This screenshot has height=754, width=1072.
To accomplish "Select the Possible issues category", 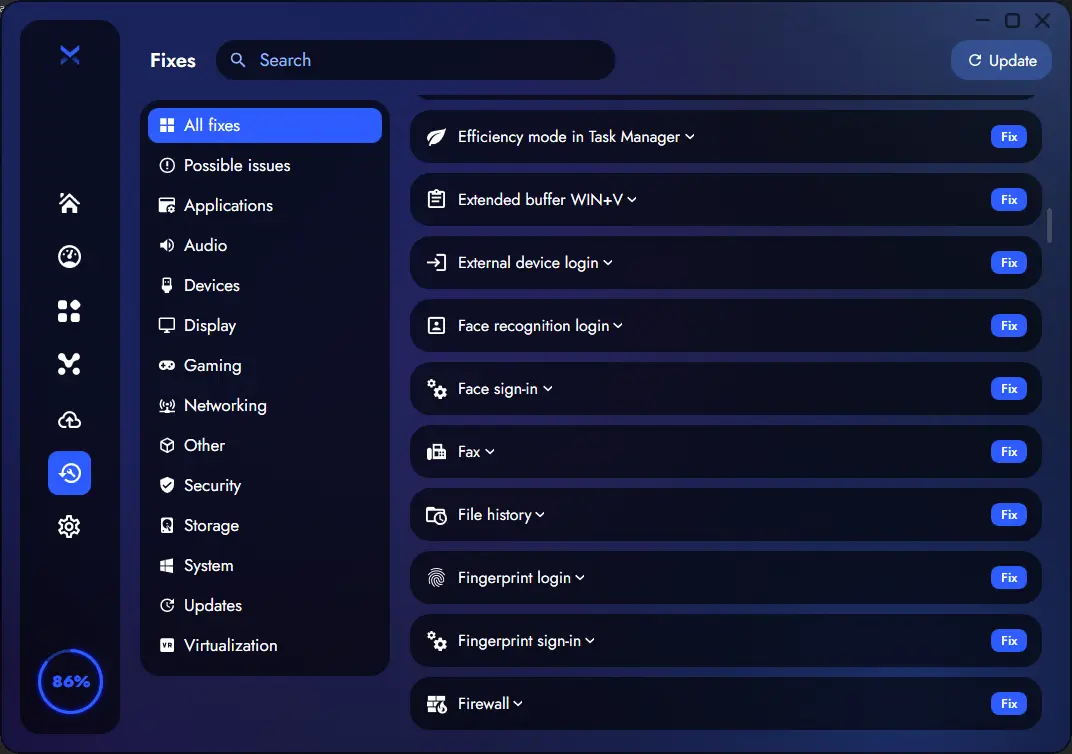I will pyautogui.click(x=237, y=165).
